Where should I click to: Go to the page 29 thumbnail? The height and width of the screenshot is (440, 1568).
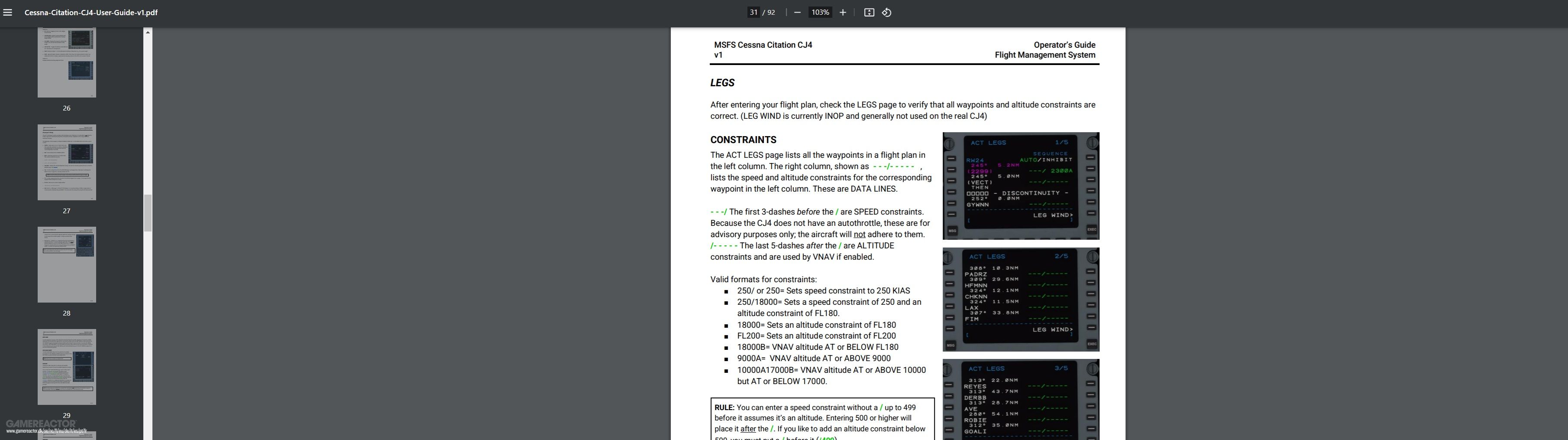pos(67,367)
